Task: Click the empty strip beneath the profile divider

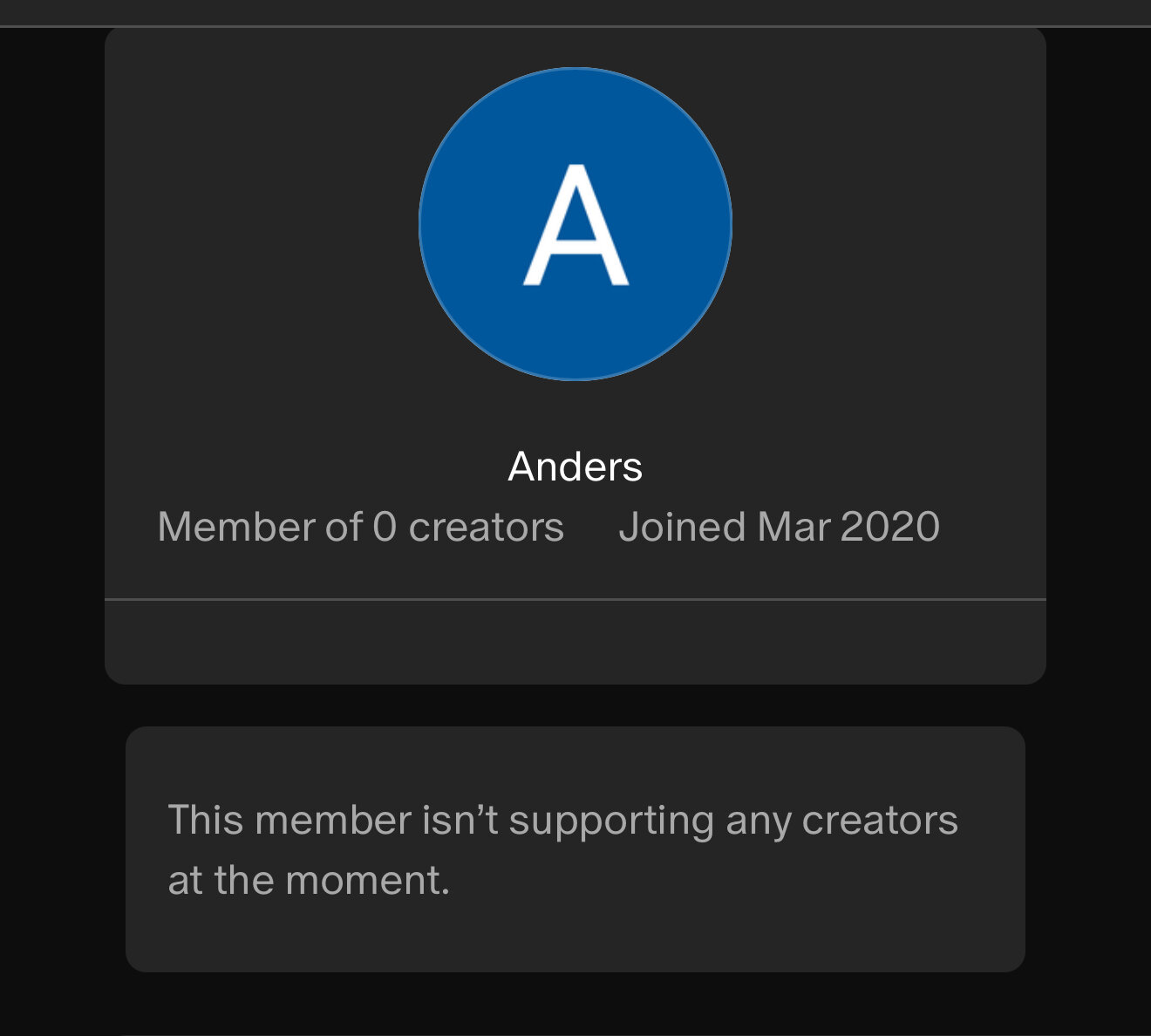Action: click(x=575, y=642)
